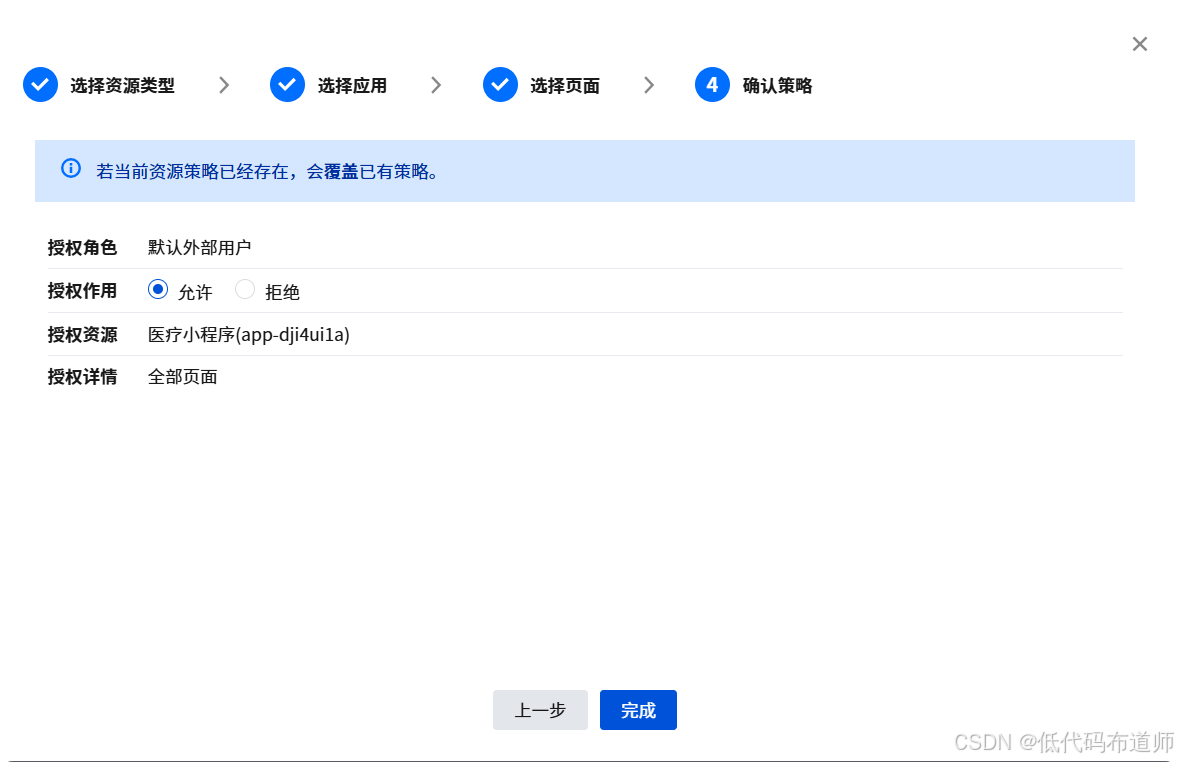Click the chevron between 选择页面 and 确认策略
Image resolution: width=1178 pixels, height=762 pixels.
coord(650,85)
